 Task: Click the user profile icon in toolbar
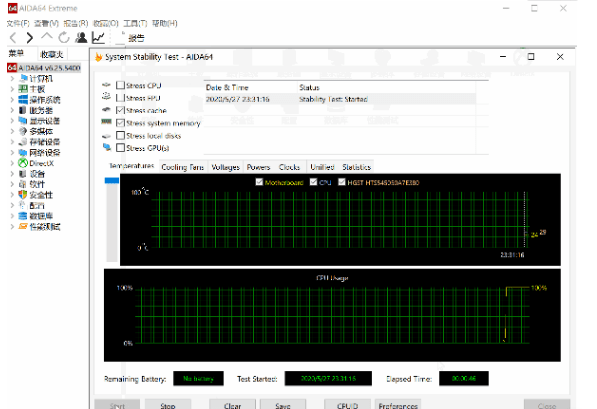coord(81,38)
